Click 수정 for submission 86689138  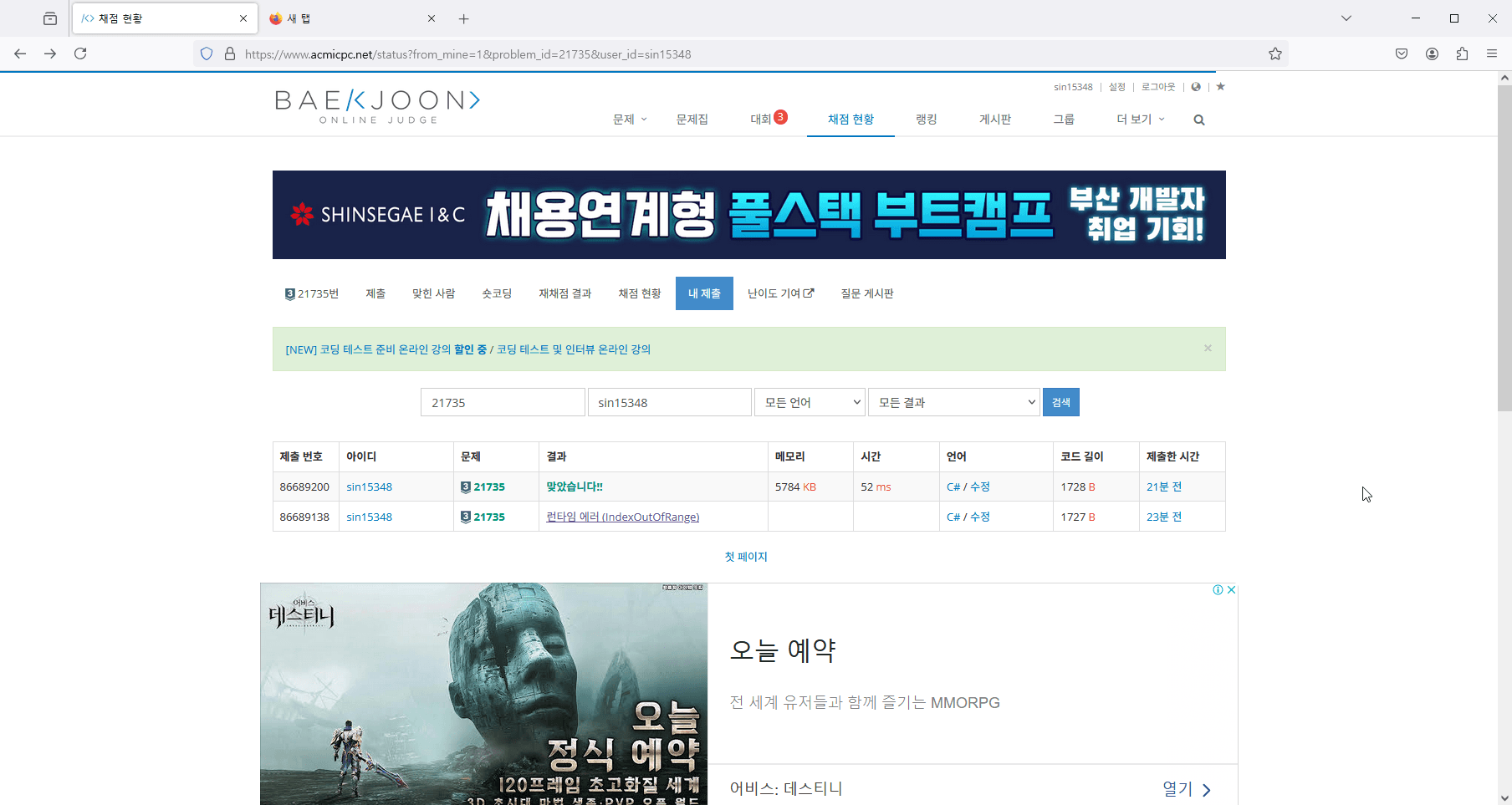click(x=980, y=517)
